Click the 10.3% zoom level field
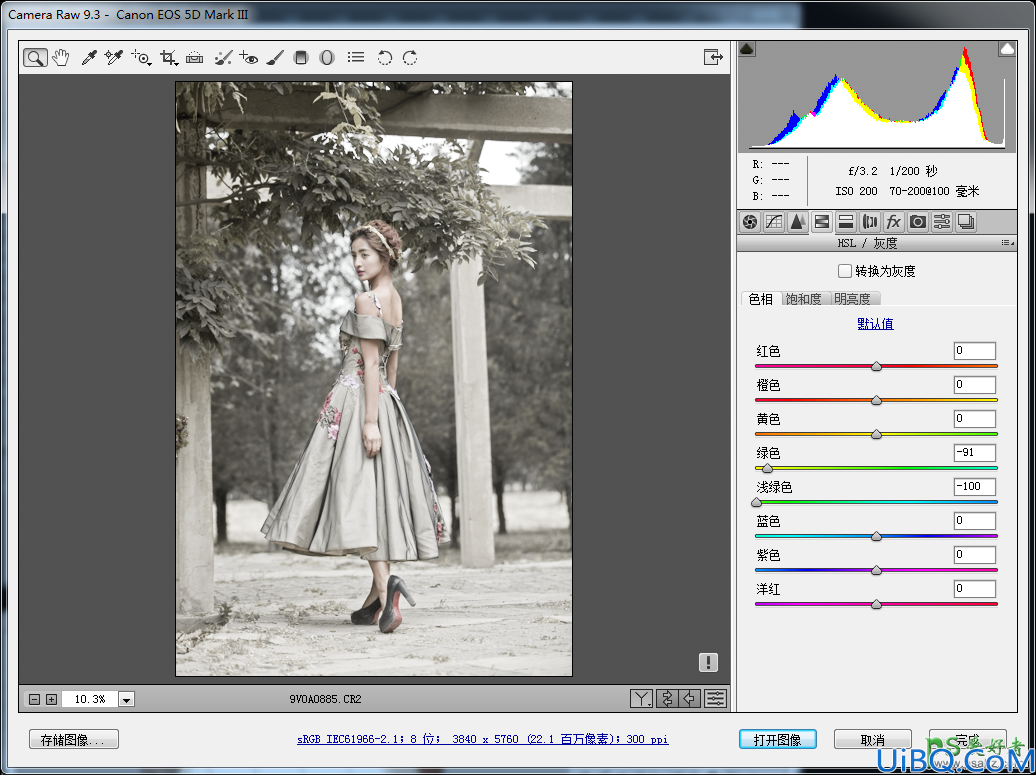This screenshot has height=775, width=1036. [x=90, y=699]
